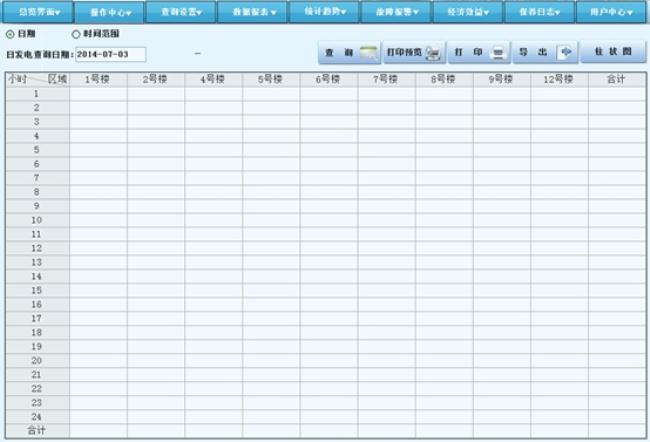Open the 用户中心 menu
The width and height of the screenshot is (650, 442).
point(611,12)
